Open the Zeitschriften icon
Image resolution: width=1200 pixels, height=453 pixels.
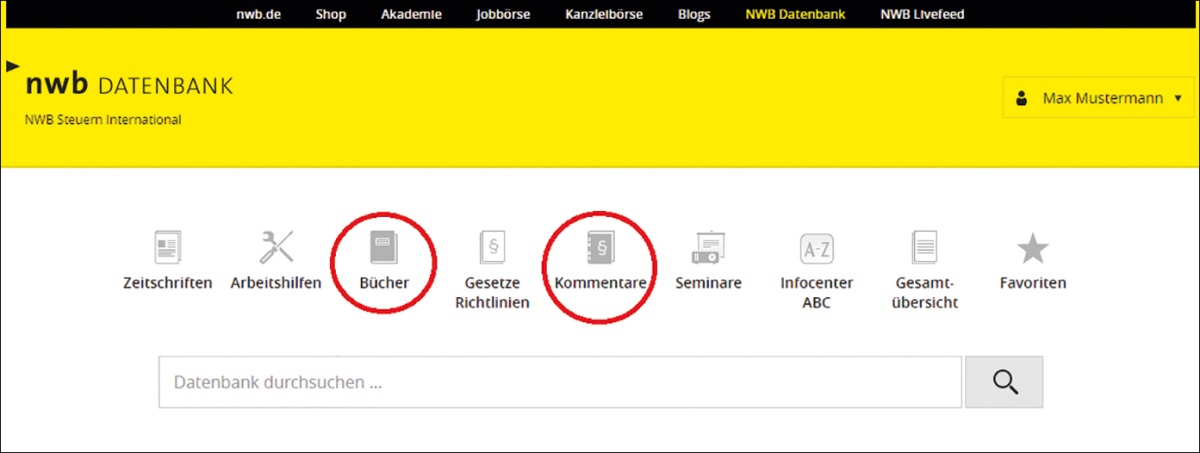click(x=168, y=247)
